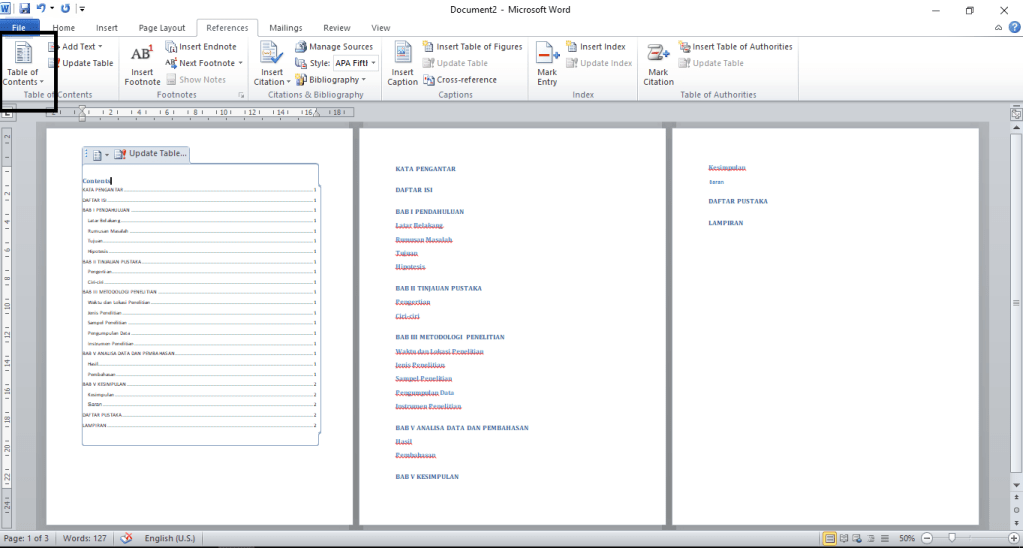Click the zoom slider in status bar
Image resolution: width=1023 pixels, height=548 pixels.
950,538
